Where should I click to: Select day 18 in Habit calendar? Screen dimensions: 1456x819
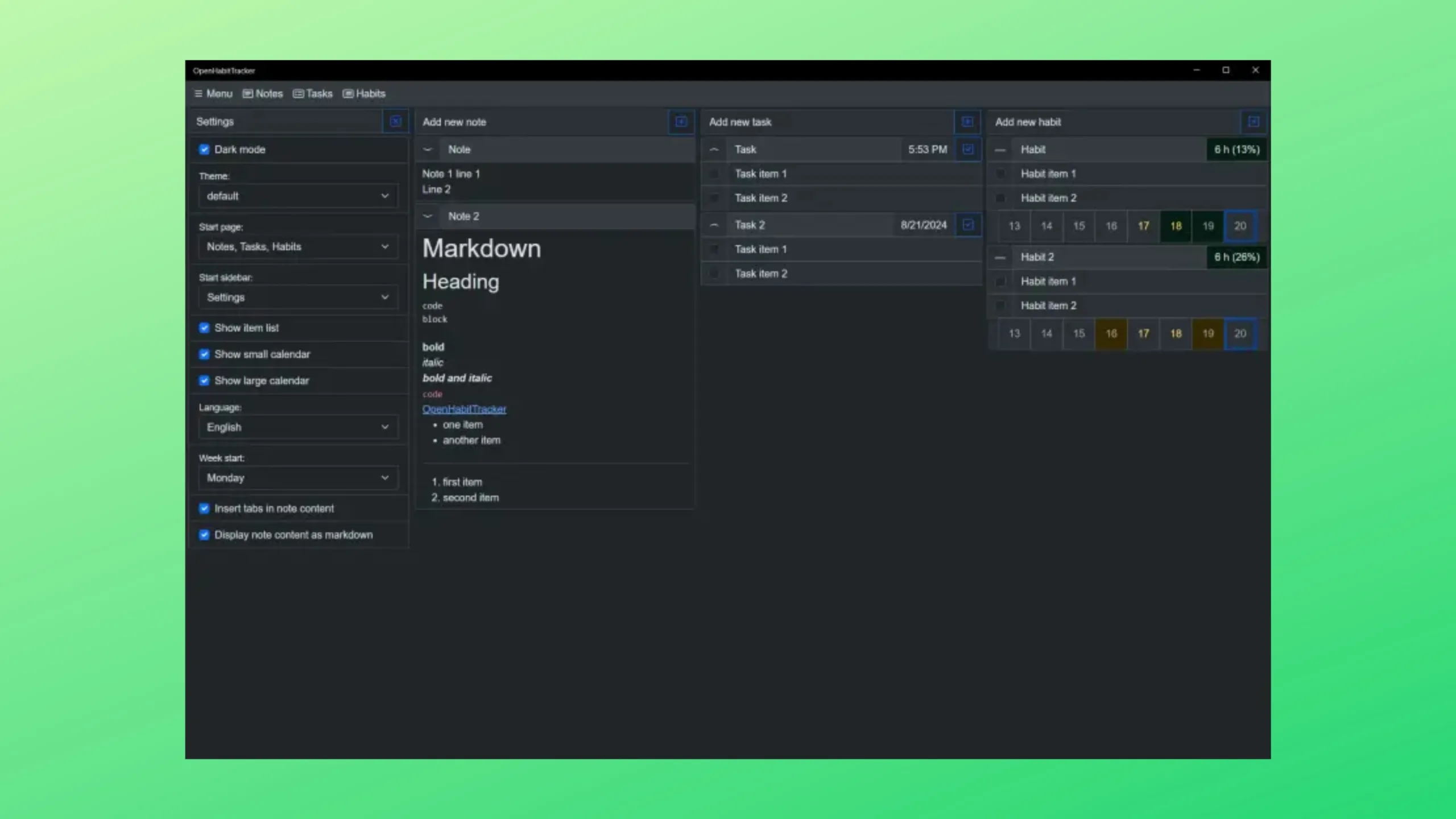pos(1176,226)
